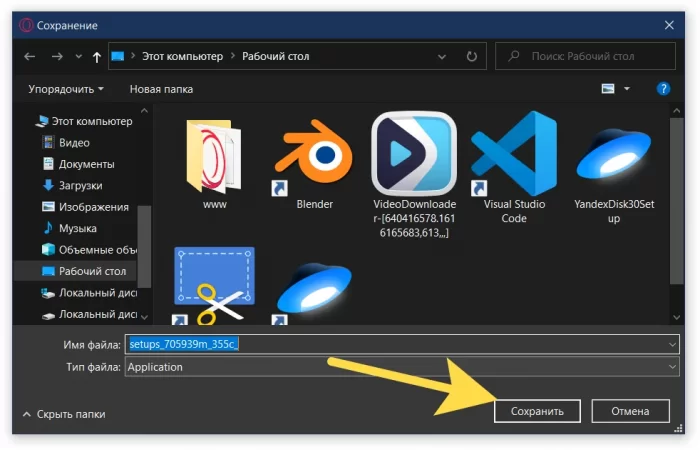Go up one folder level arrow

96,57
